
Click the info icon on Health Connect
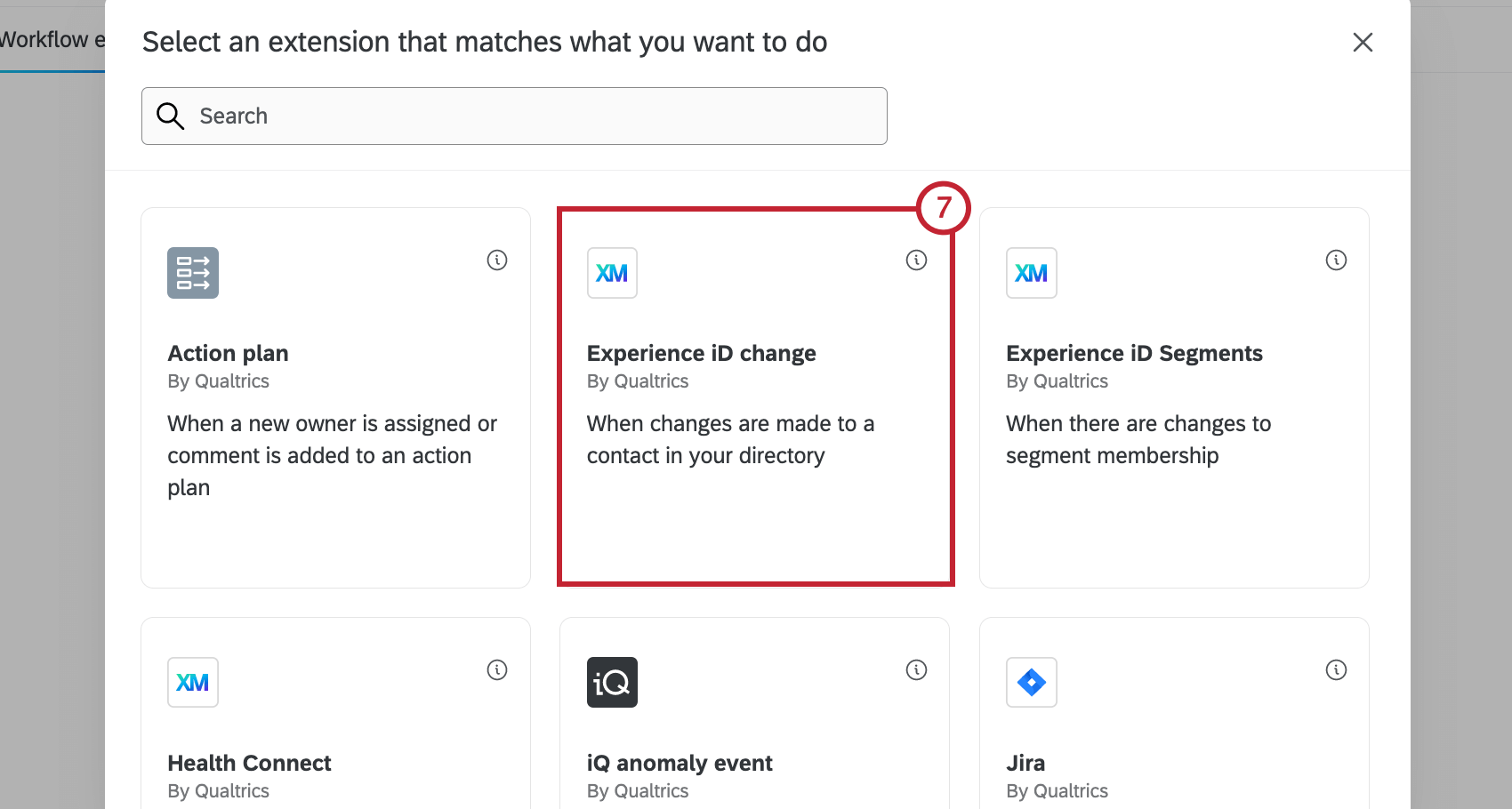pos(497,669)
